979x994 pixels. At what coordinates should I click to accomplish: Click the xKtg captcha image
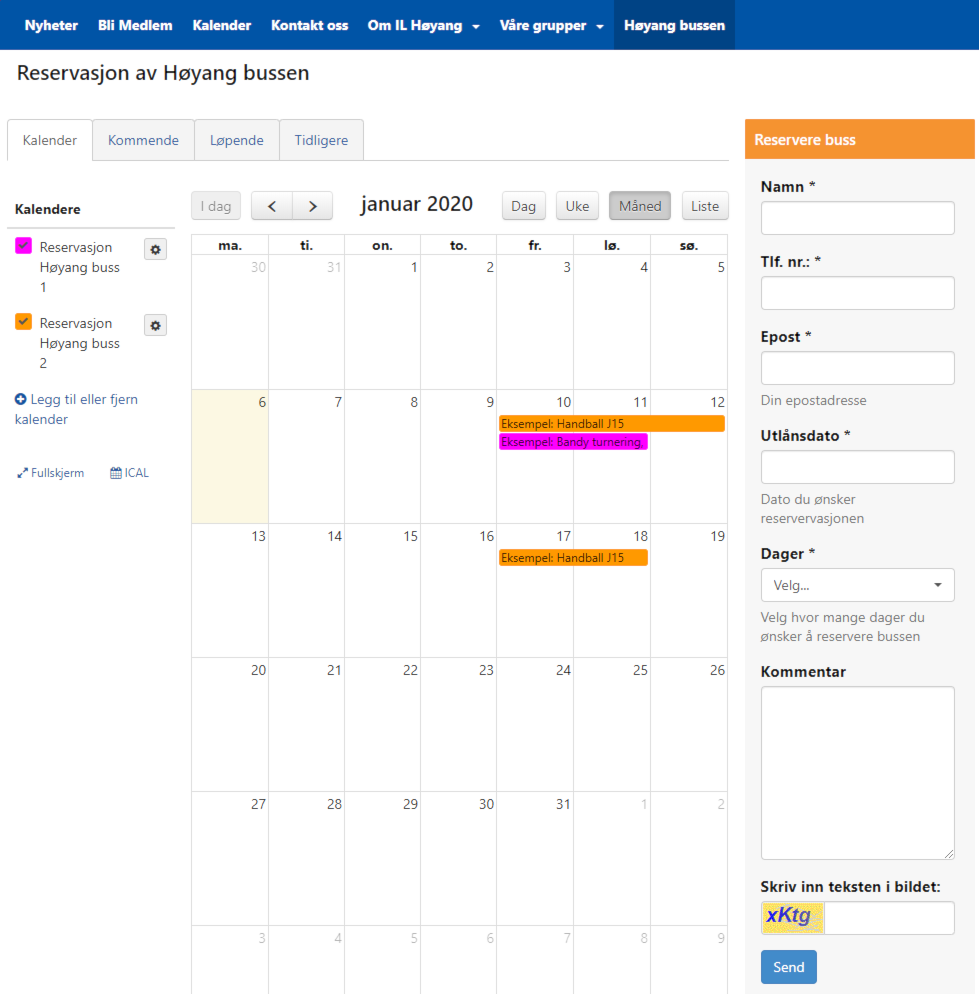(x=792, y=917)
